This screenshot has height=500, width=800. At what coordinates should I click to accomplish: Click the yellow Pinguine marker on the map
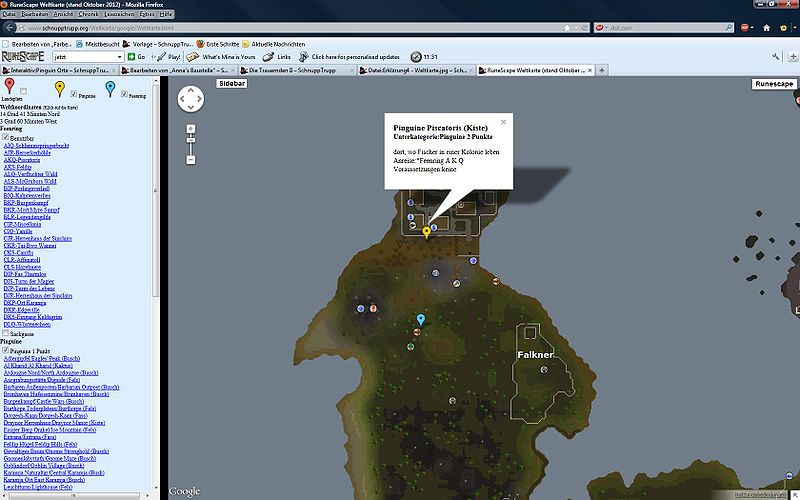click(427, 232)
